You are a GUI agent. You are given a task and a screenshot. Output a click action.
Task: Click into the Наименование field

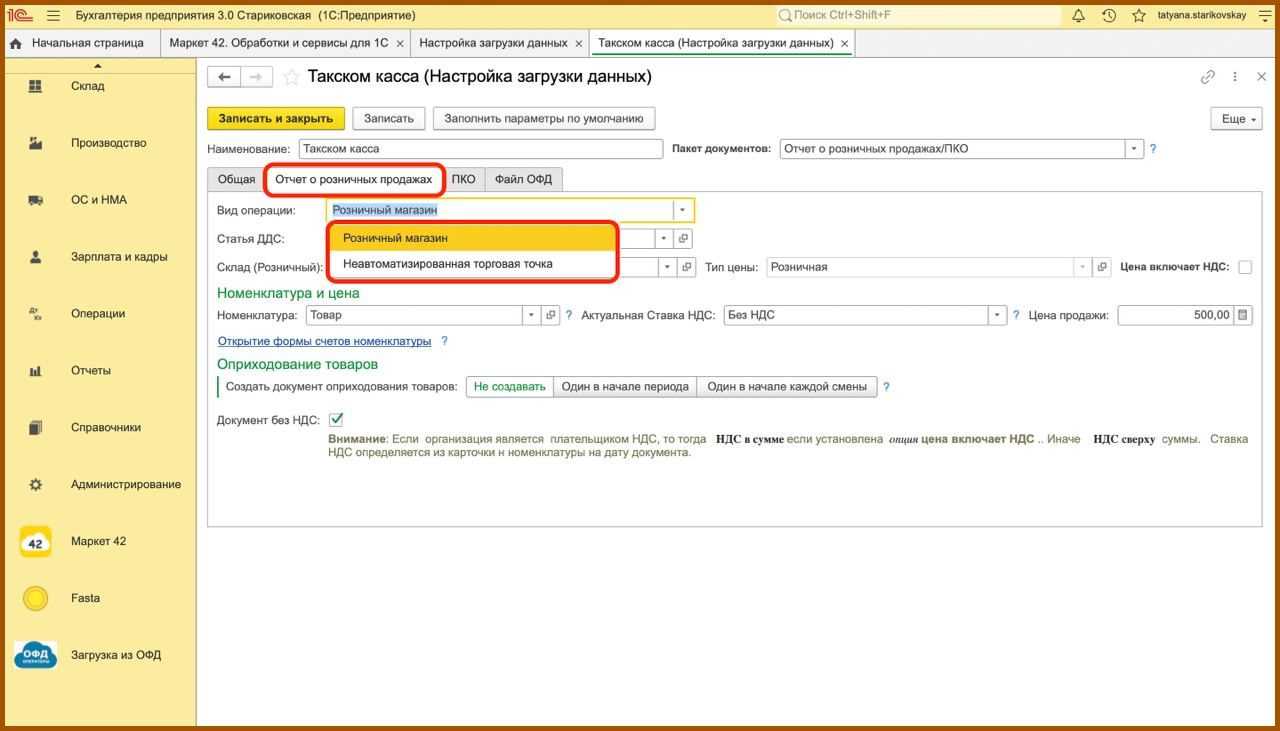pyautogui.click(x=480, y=149)
